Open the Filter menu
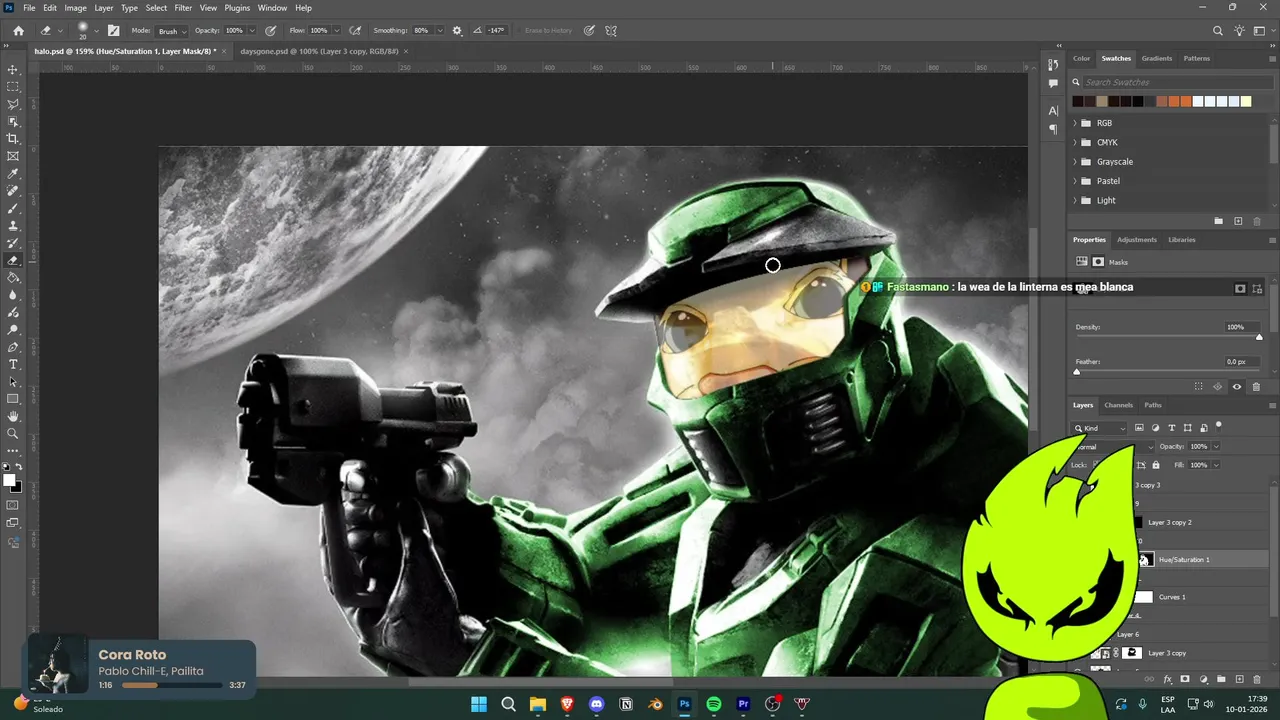1280x720 pixels. (183, 8)
